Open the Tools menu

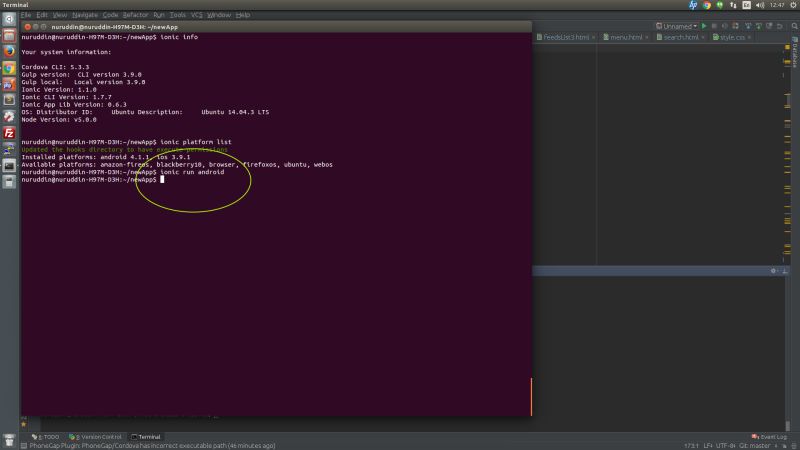pos(178,15)
